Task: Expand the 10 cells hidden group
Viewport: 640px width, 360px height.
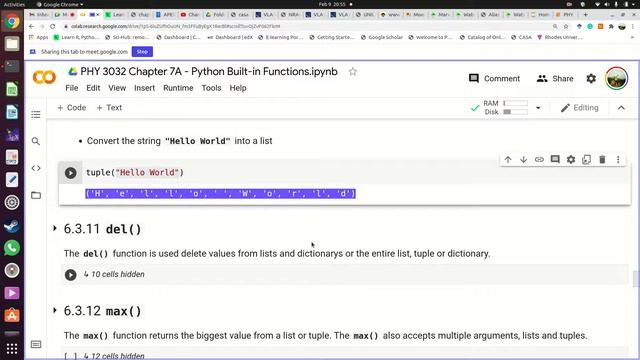Action: point(114,274)
